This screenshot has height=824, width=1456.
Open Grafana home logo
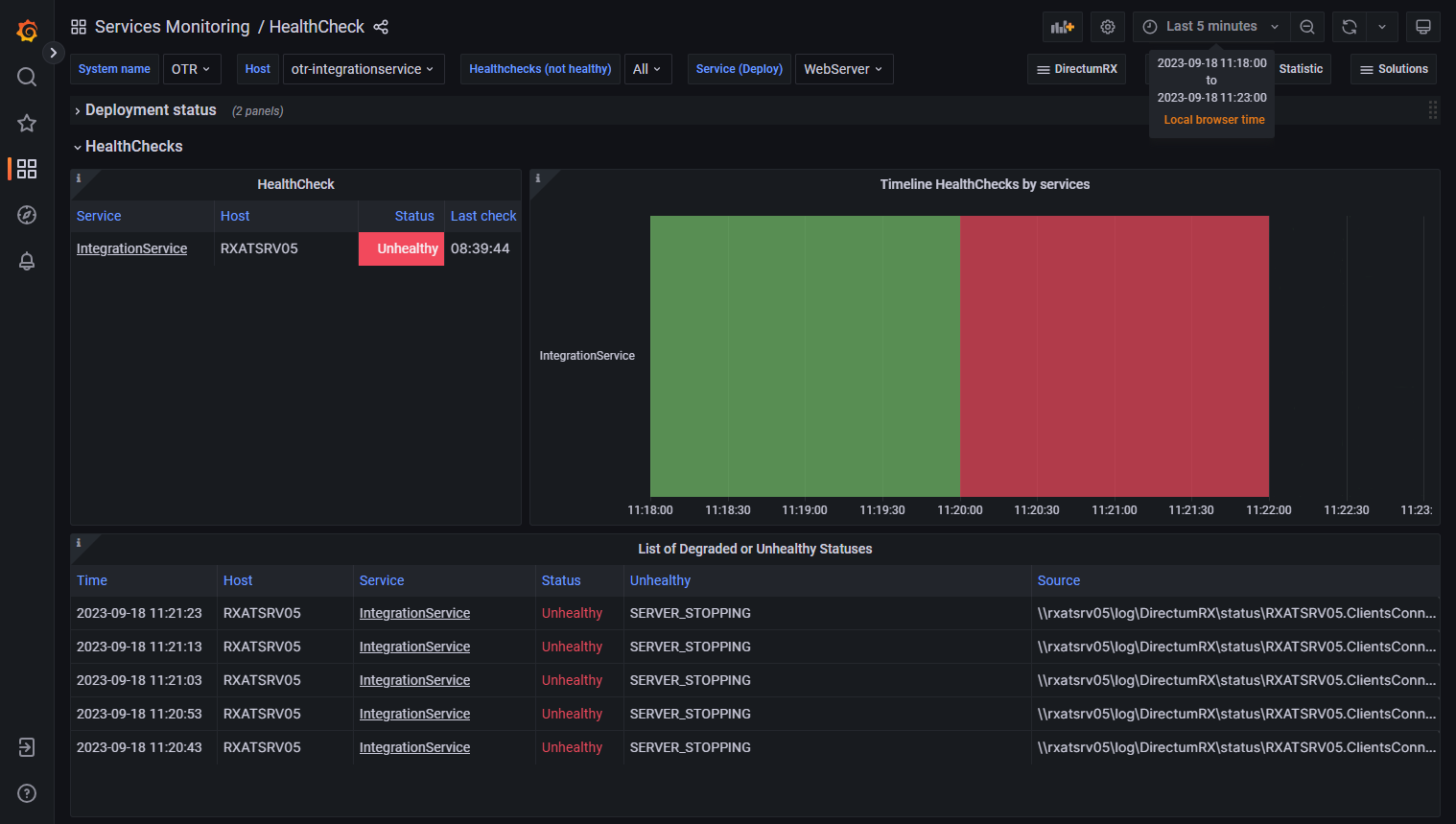(x=27, y=31)
